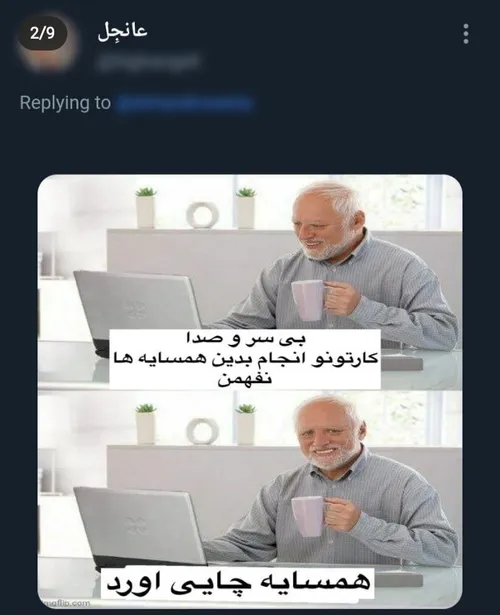
Task: Open the bottom meme panel image
Action: (250, 499)
